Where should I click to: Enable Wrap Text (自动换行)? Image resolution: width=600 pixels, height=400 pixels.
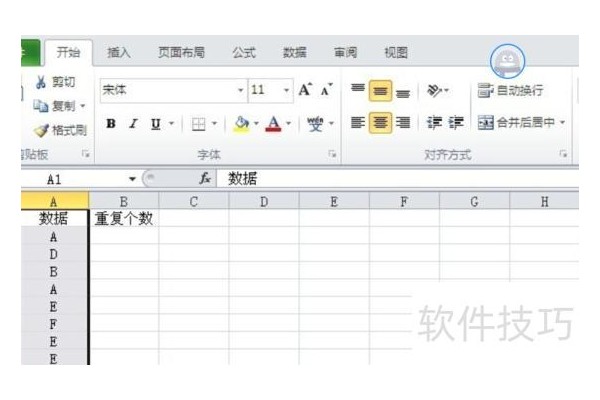point(510,91)
